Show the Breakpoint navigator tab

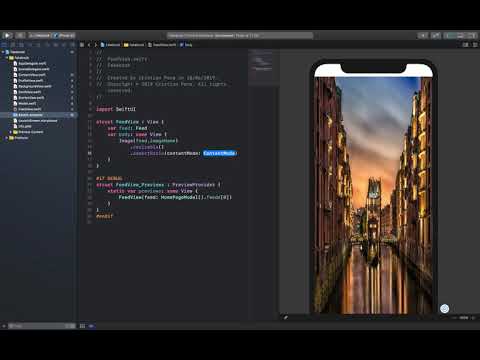pyautogui.click(x=64, y=45)
